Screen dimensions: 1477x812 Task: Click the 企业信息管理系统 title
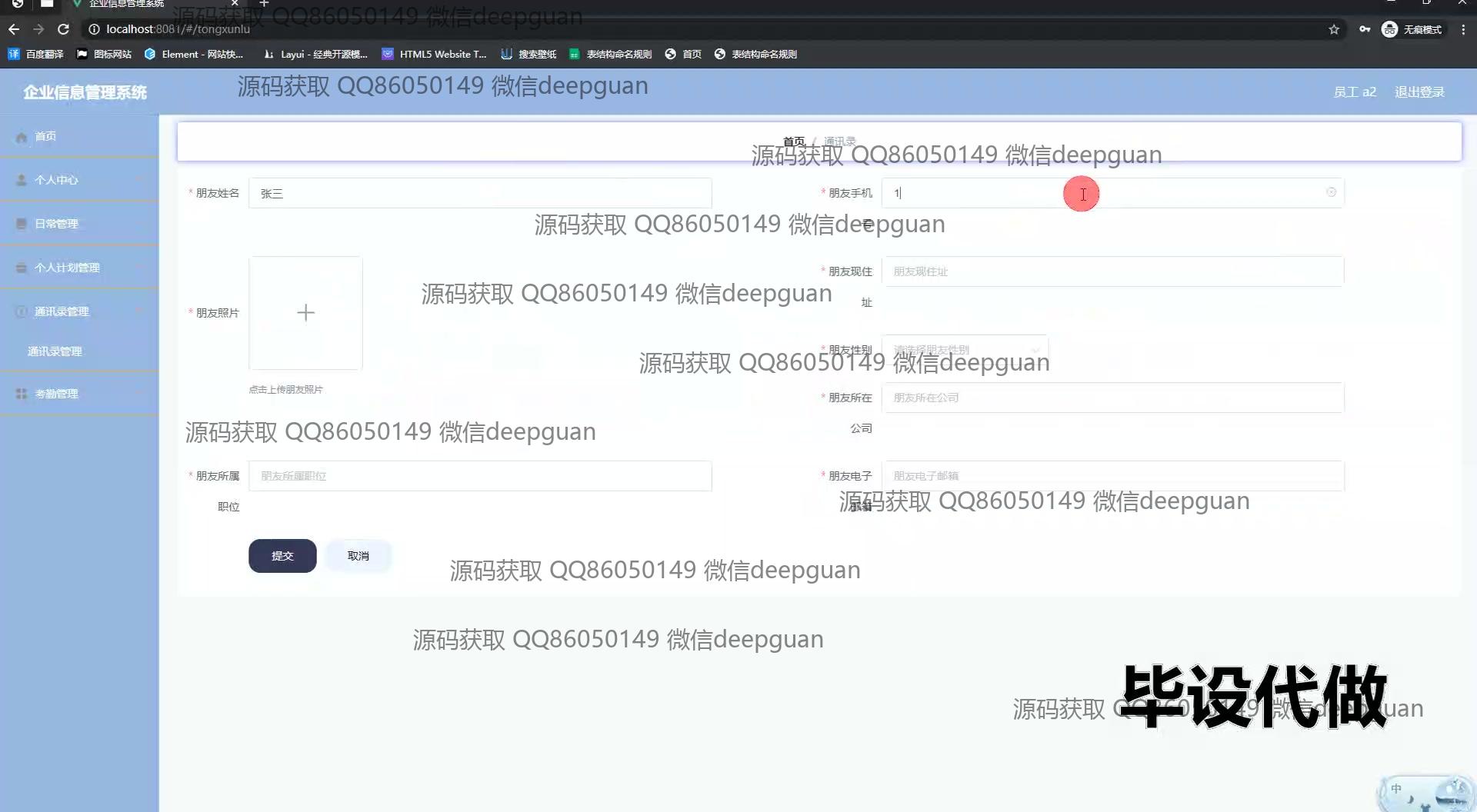[85, 92]
